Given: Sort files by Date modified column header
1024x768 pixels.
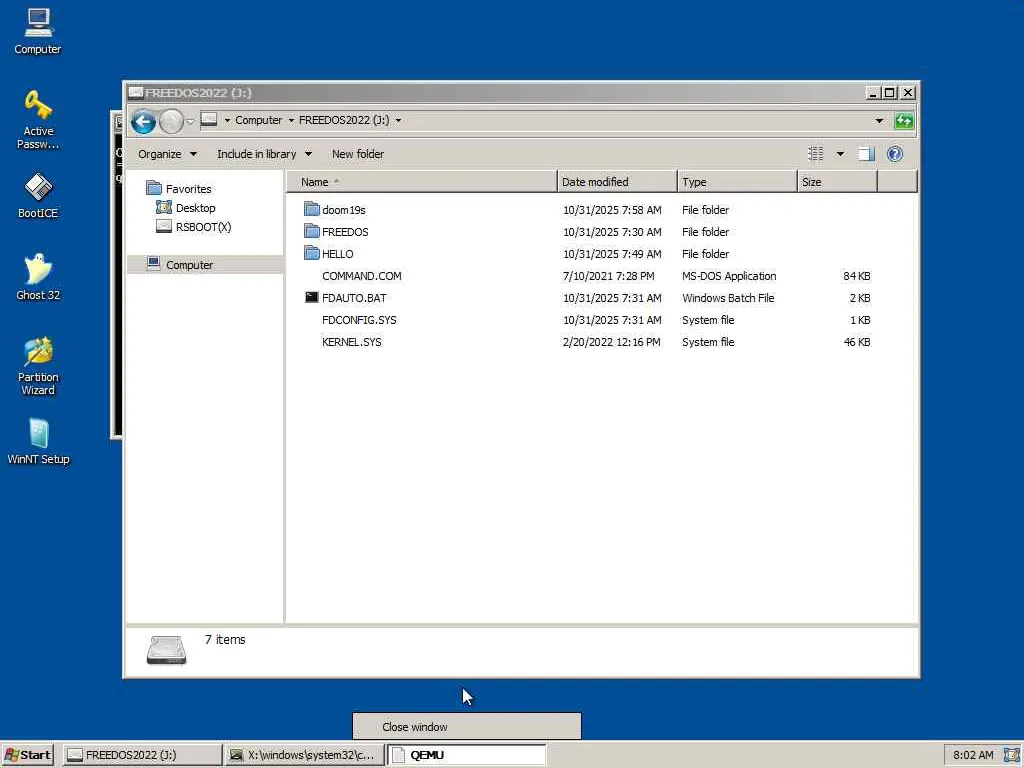Looking at the screenshot, I should click(617, 182).
